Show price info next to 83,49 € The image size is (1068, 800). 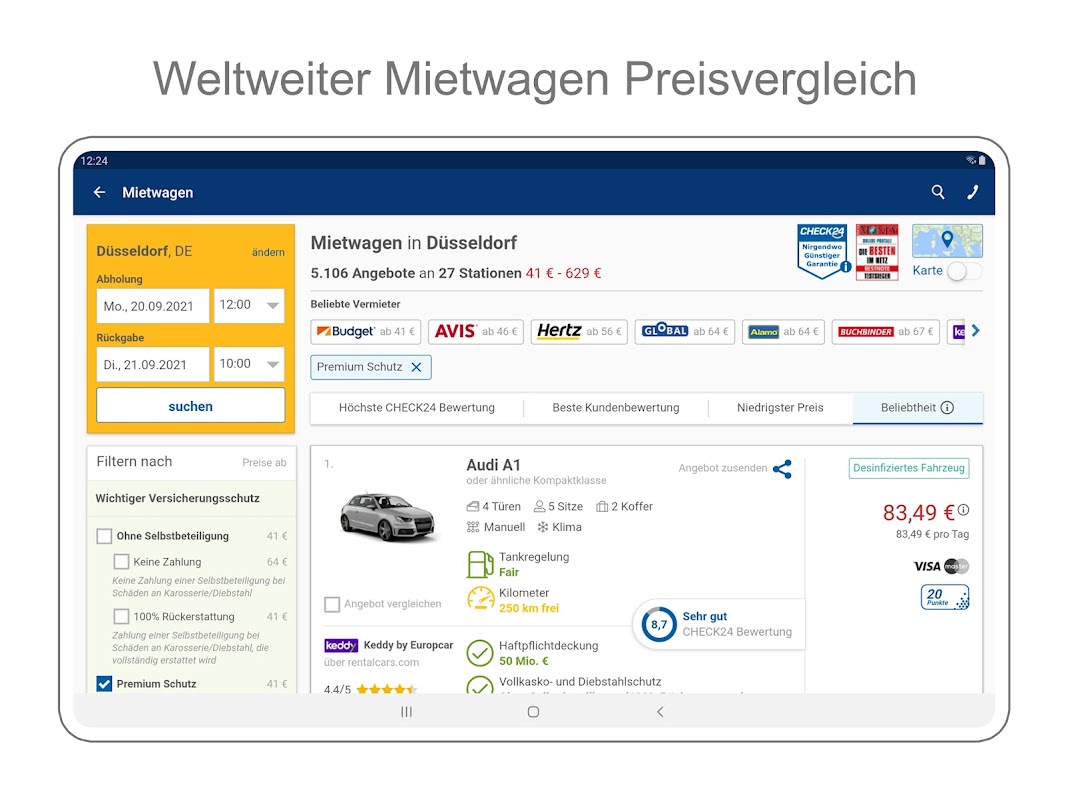tap(964, 509)
